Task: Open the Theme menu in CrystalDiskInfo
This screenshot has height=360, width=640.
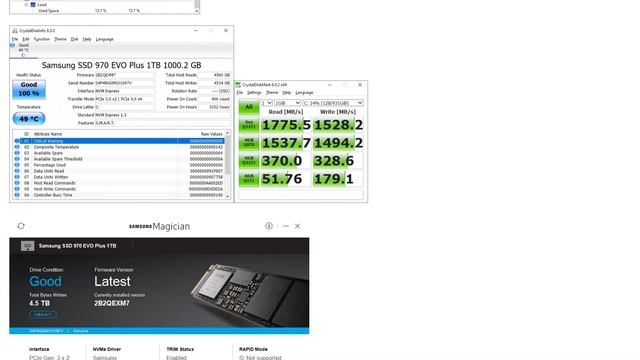Action: pos(60,39)
